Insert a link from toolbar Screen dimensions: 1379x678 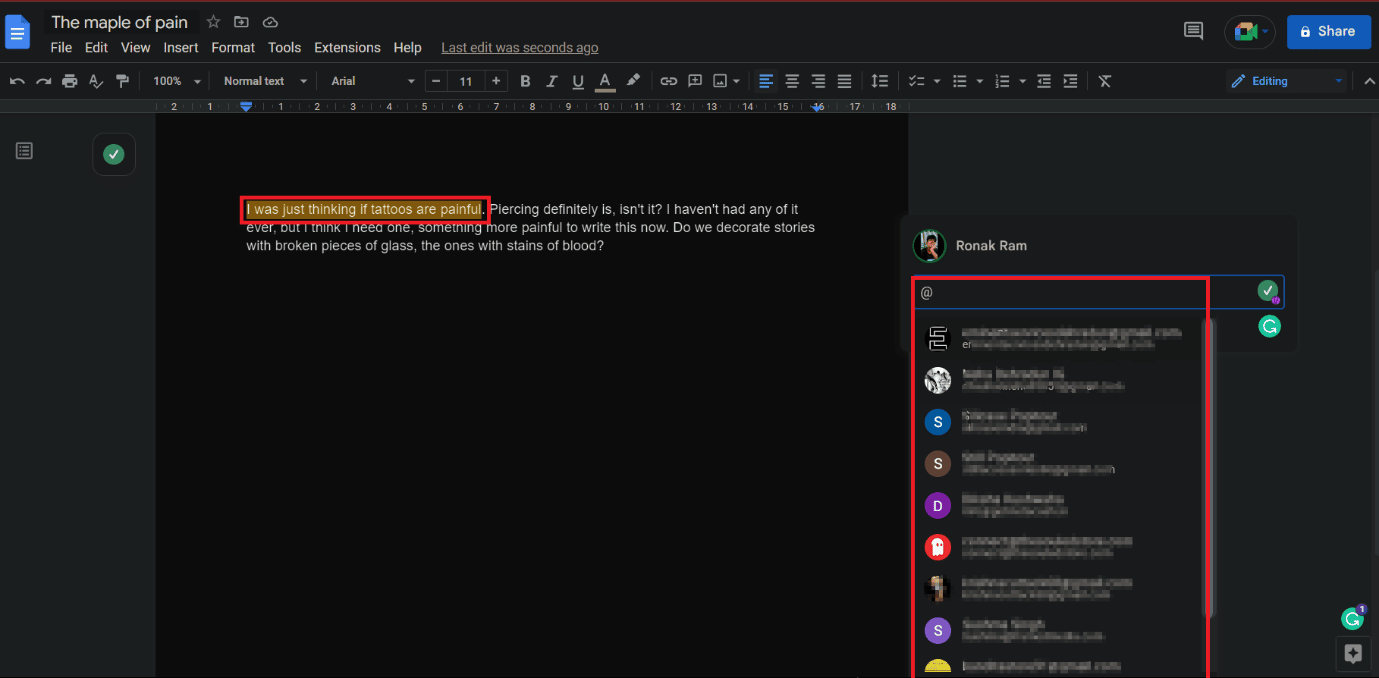[669, 81]
